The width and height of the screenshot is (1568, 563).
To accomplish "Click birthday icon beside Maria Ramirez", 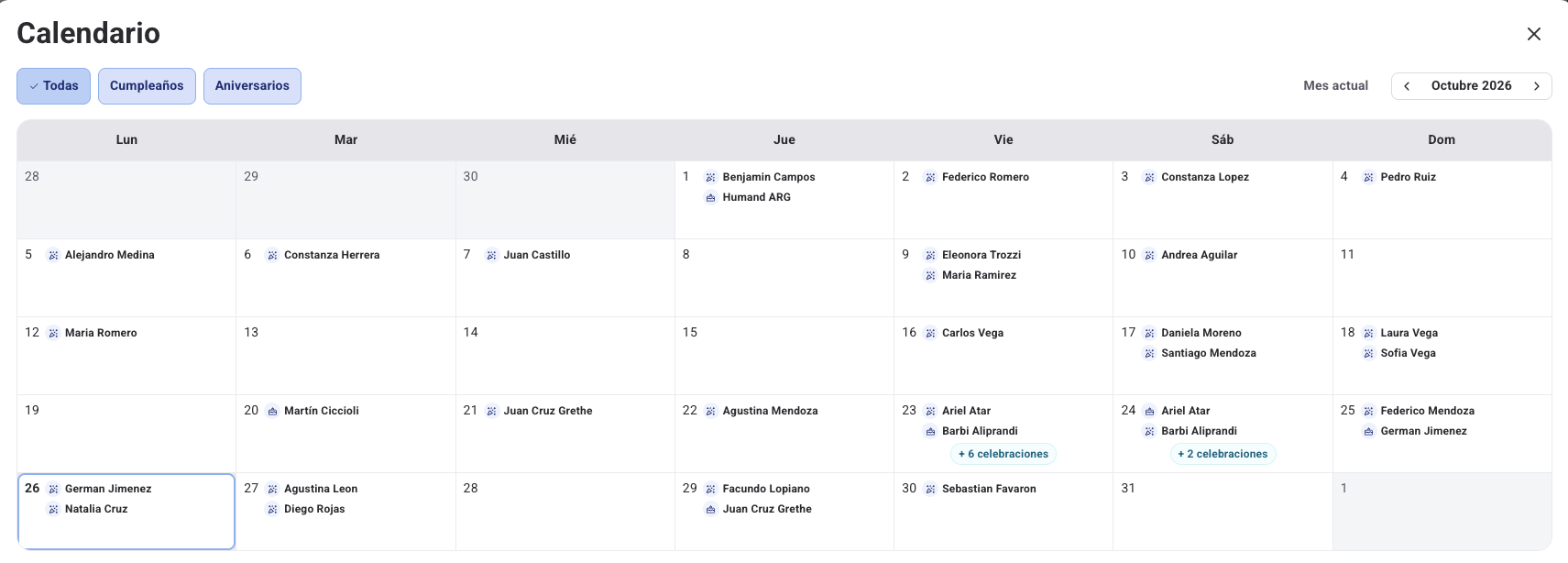I will 930,275.
